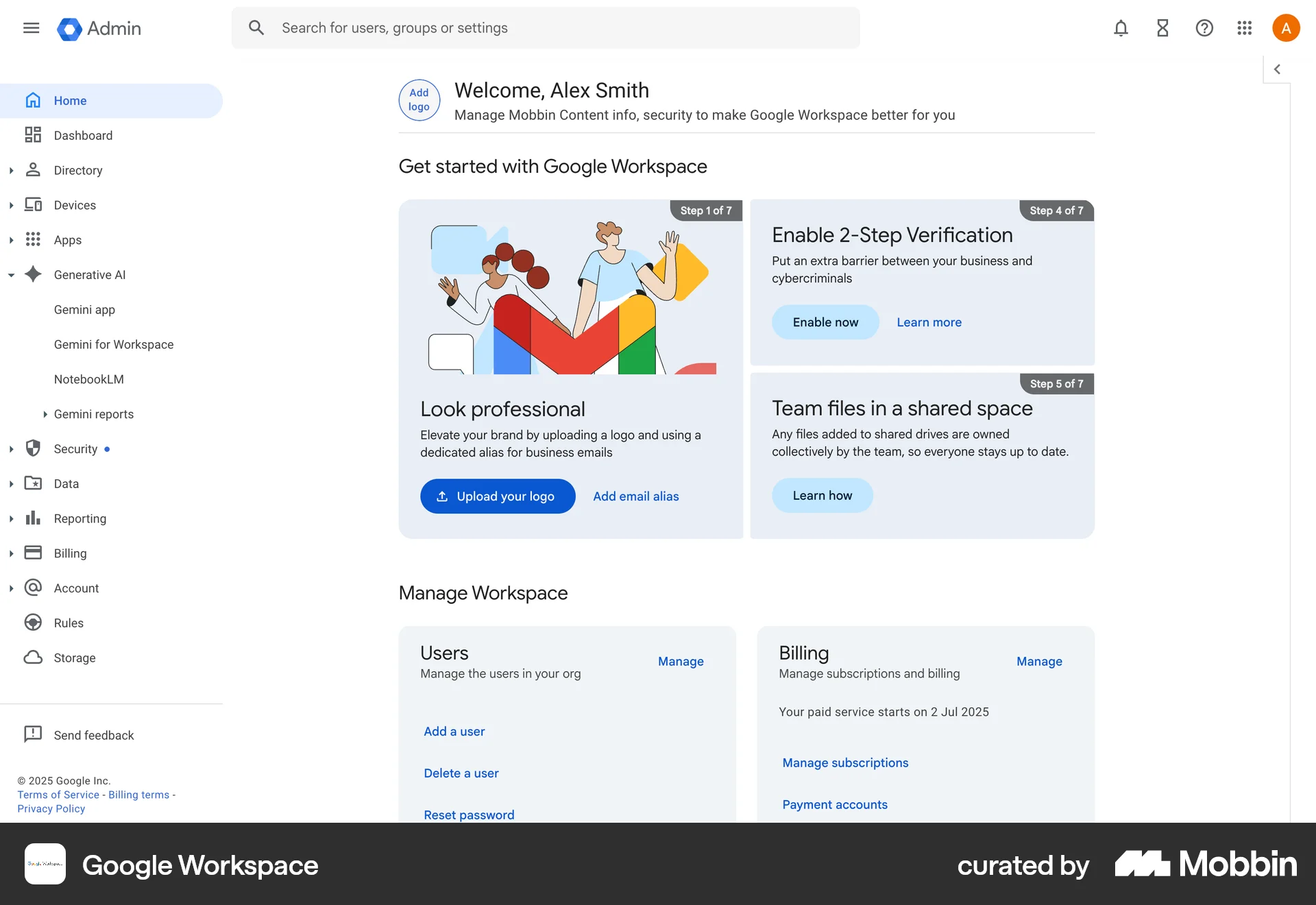Select NotebookLM under Generative AI

(89, 378)
